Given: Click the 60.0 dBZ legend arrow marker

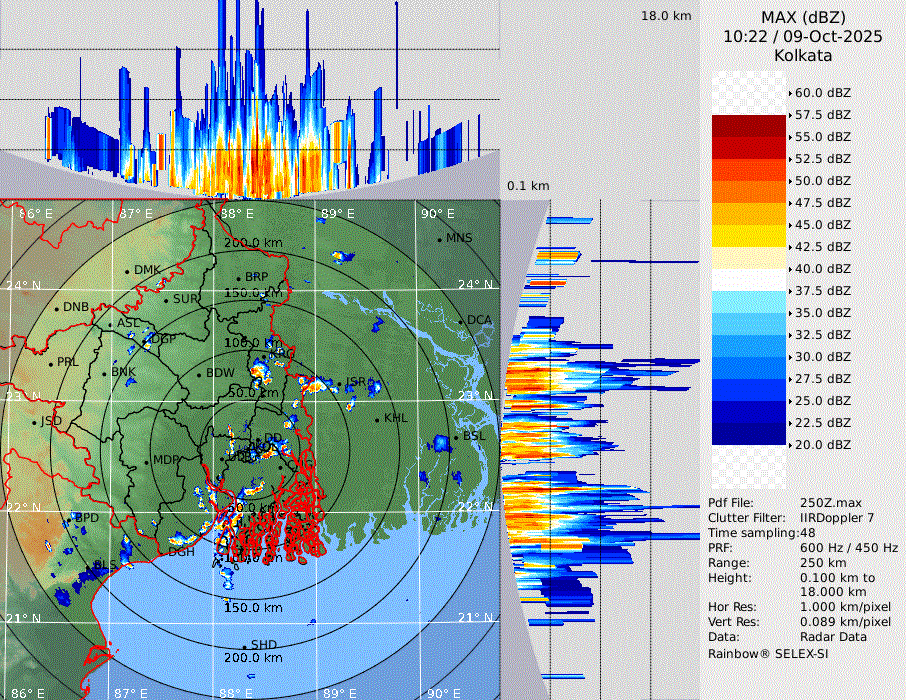Looking at the screenshot, I should (790, 93).
